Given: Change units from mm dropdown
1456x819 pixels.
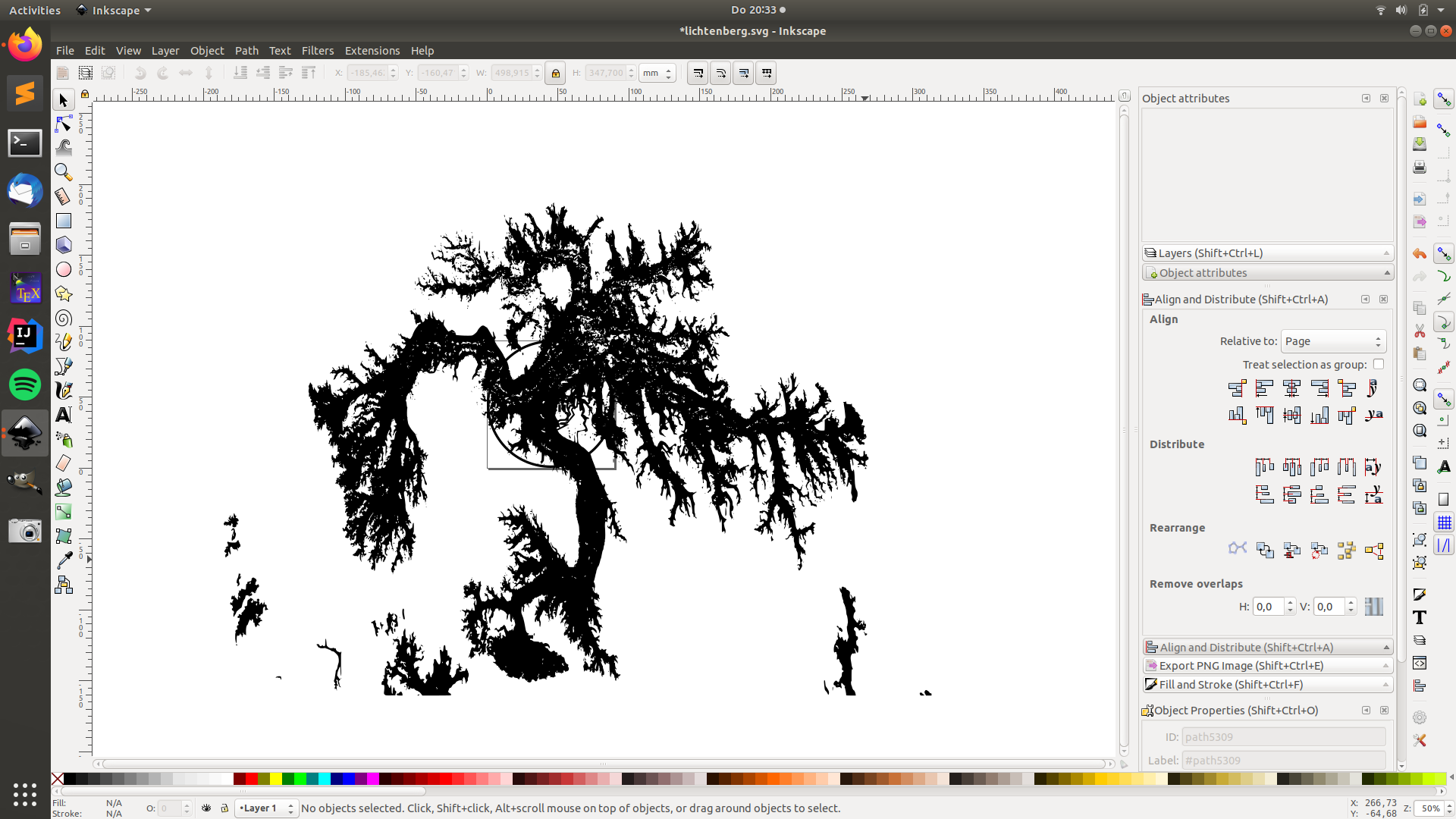Looking at the screenshot, I should click(x=655, y=73).
